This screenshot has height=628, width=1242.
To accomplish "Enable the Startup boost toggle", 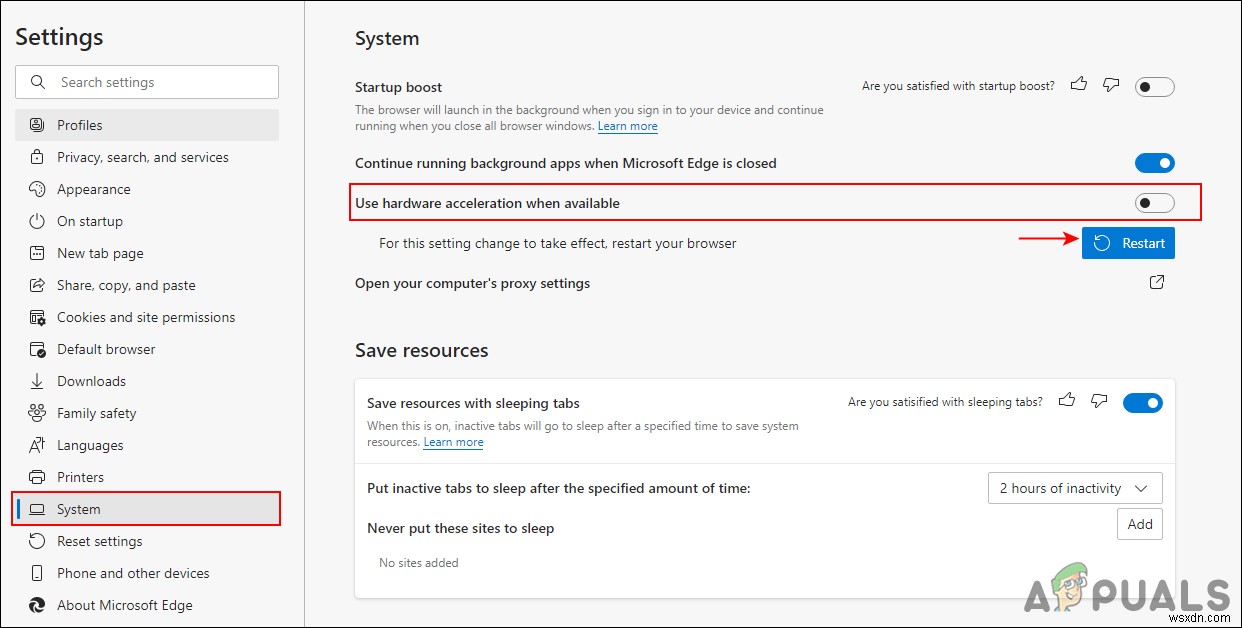I will (1154, 87).
